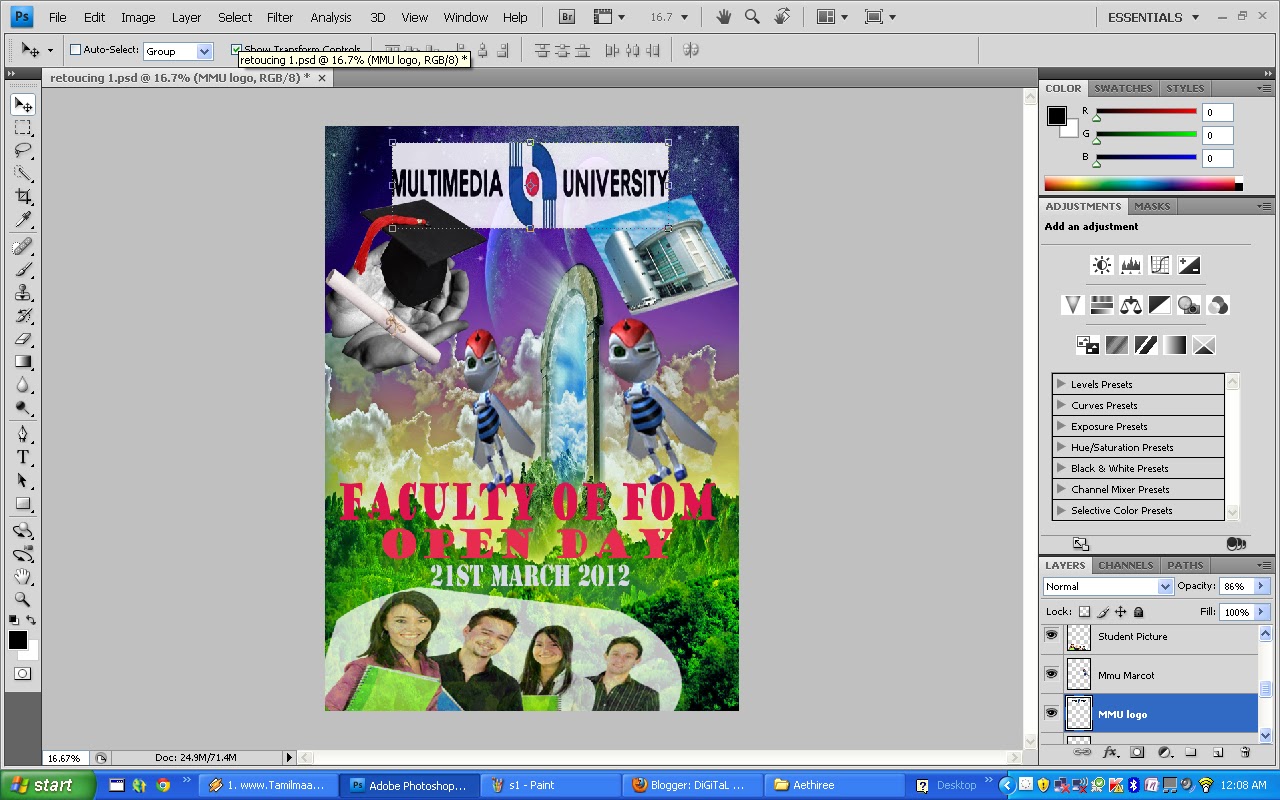This screenshot has height=800, width=1280.
Task: Add a Curves adjustment
Action: point(1160,265)
